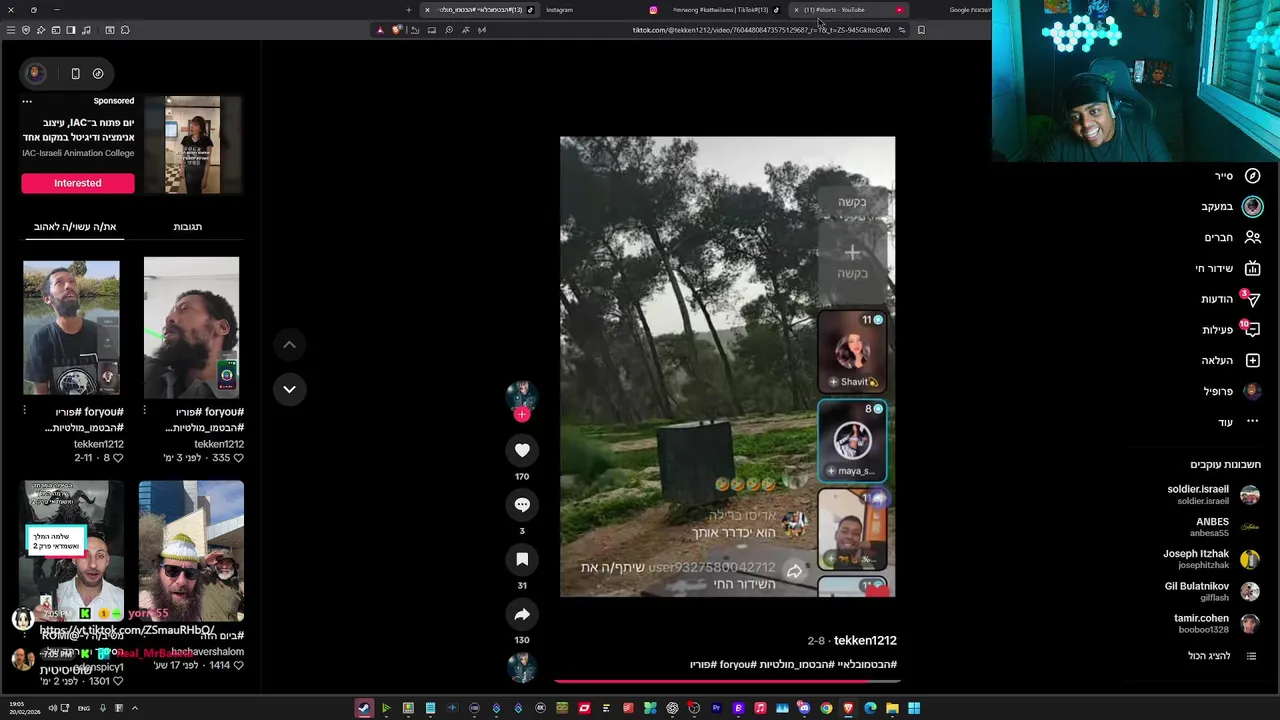
Task: Go to next video with down arrow
Action: pyautogui.click(x=289, y=389)
